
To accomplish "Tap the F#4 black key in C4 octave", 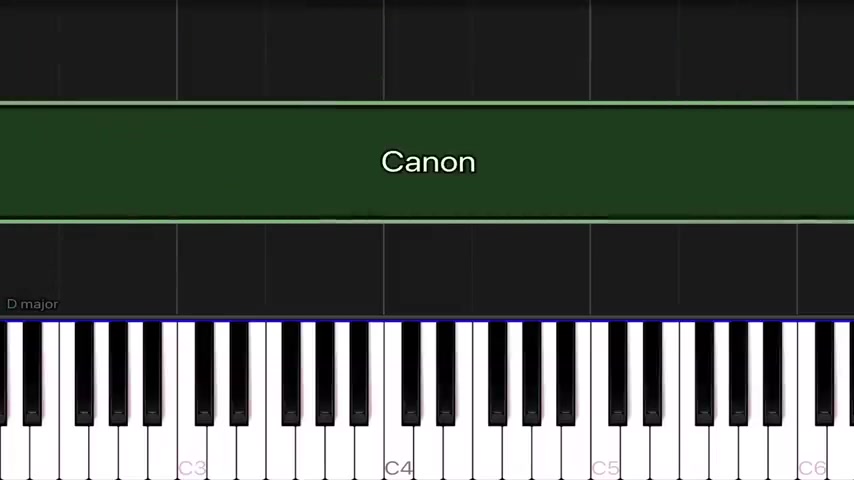I will point(497,373).
